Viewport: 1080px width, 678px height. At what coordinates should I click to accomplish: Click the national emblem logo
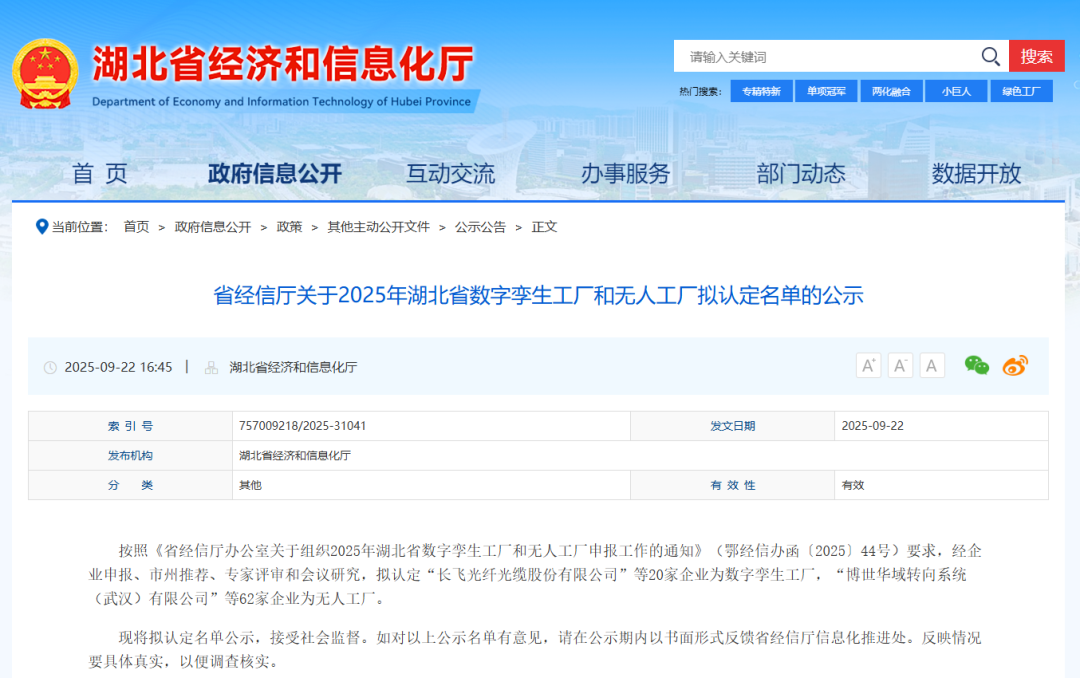(45, 74)
